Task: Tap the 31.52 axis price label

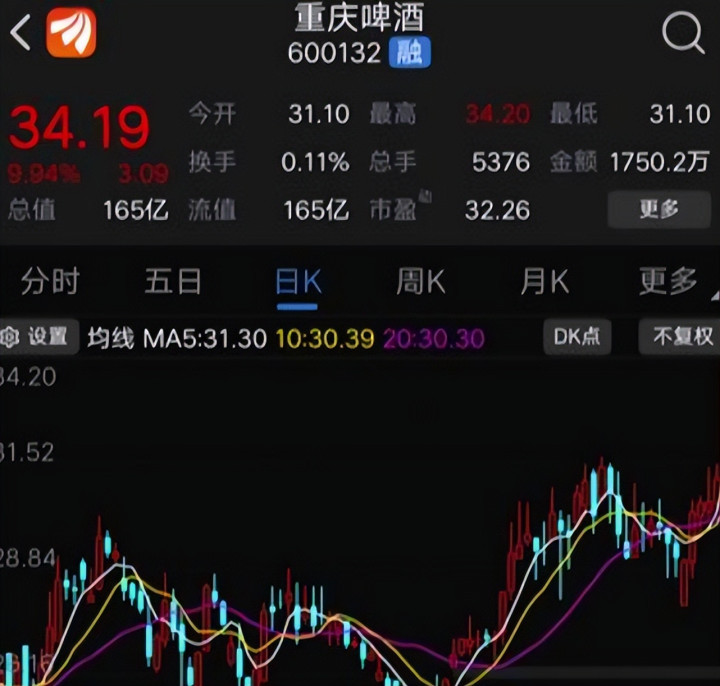Action: point(27,452)
